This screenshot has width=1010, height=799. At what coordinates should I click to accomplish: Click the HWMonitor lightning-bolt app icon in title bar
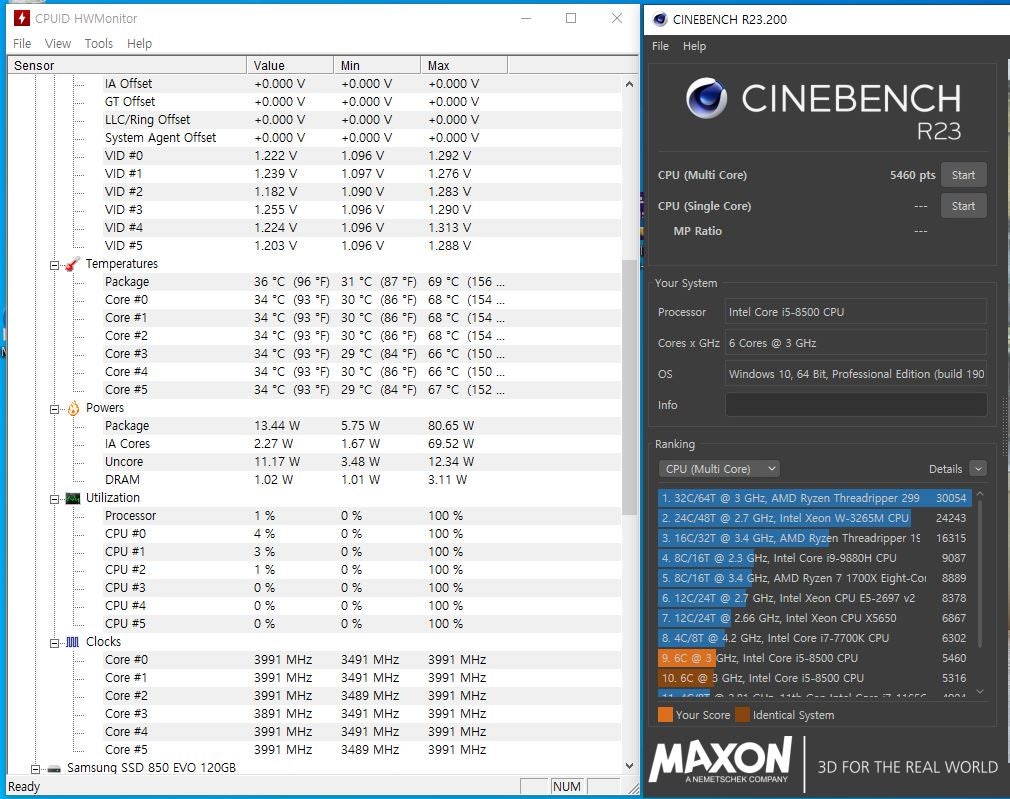pos(21,18)
